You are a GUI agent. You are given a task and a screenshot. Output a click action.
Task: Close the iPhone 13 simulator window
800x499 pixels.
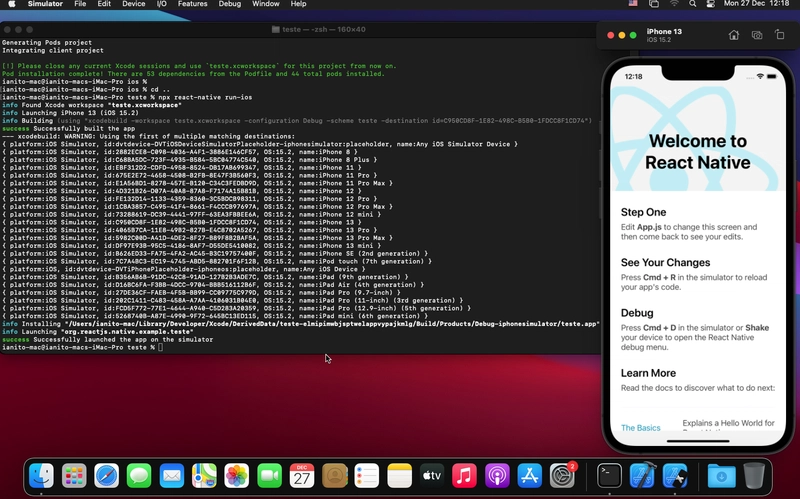pos(610,35)
